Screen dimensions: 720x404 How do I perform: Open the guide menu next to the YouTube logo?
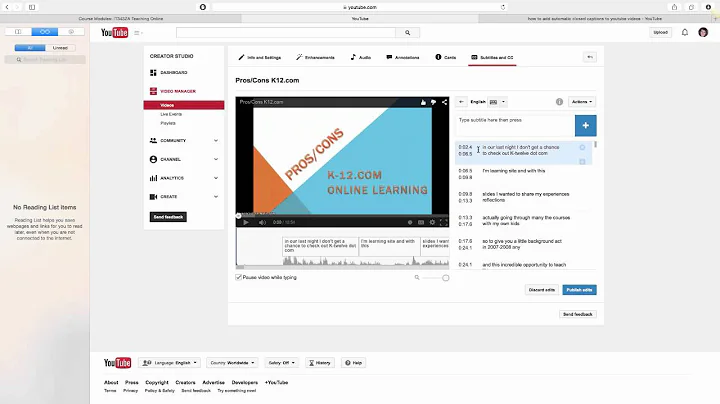point(138,33)
